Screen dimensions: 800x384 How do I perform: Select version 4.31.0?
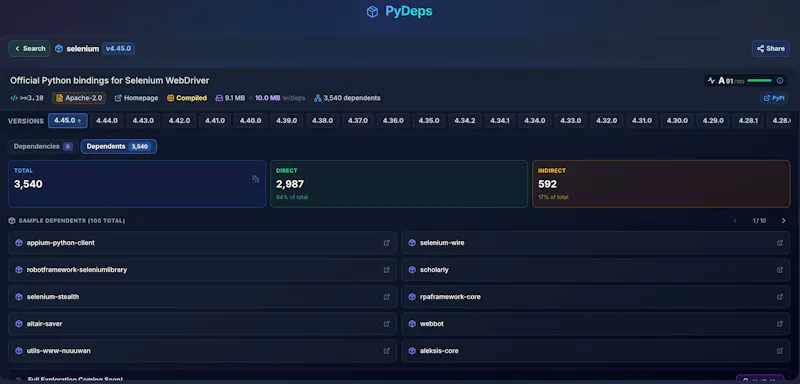click(x=642, y=121)
